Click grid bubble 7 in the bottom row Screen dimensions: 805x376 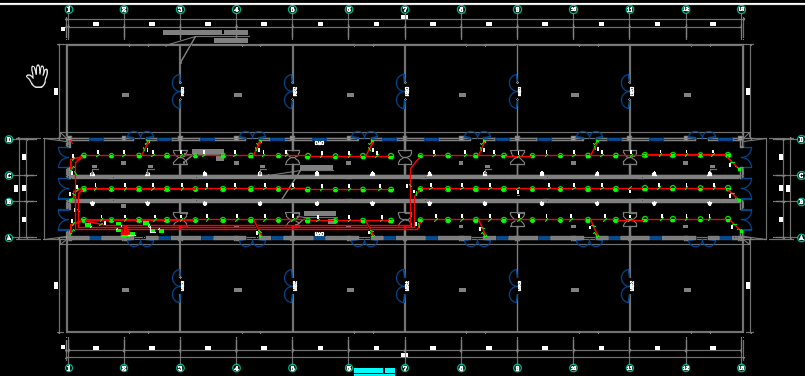[x=405, y=368]
